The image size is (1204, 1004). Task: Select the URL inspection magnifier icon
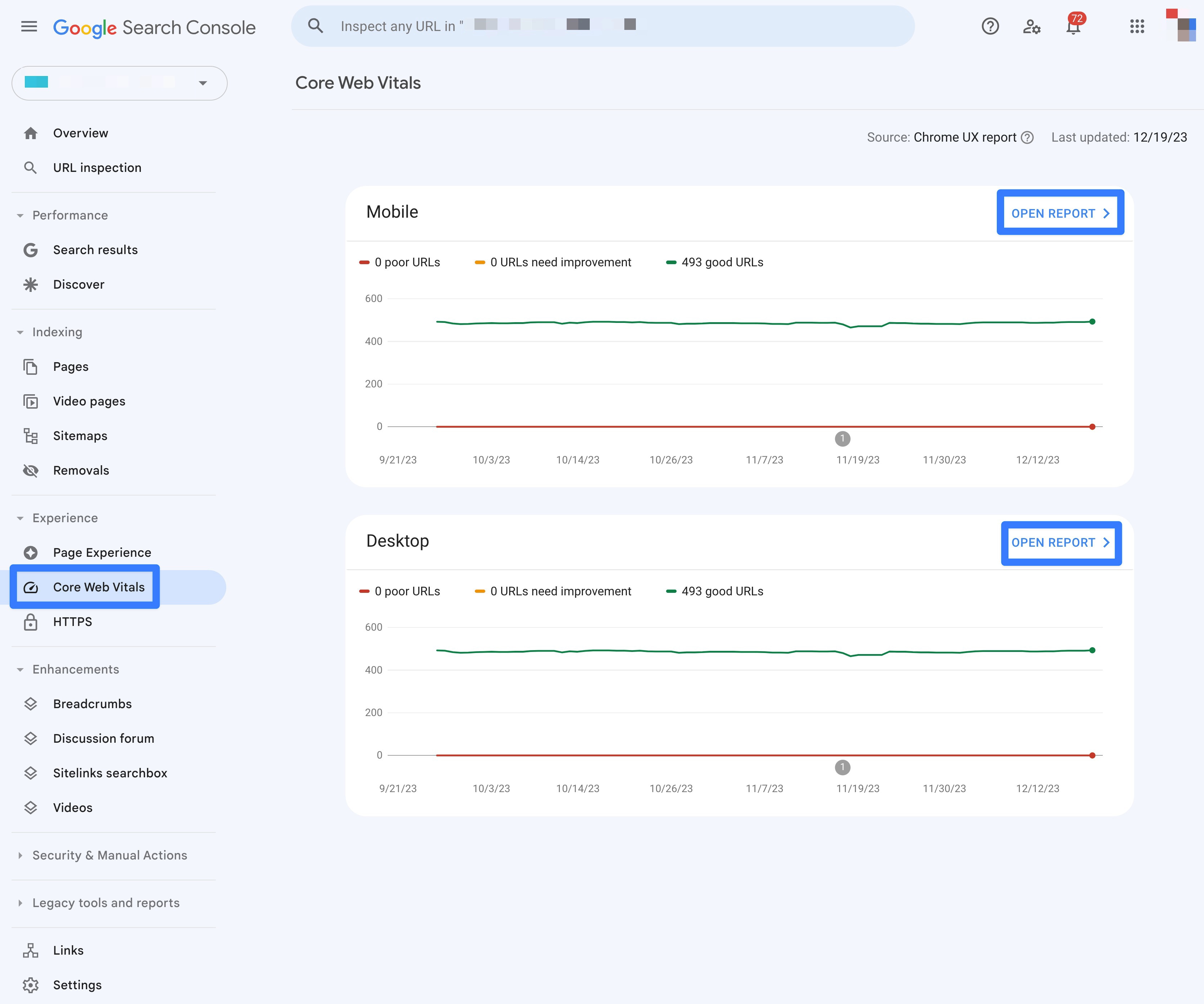[x=30, y=168]
